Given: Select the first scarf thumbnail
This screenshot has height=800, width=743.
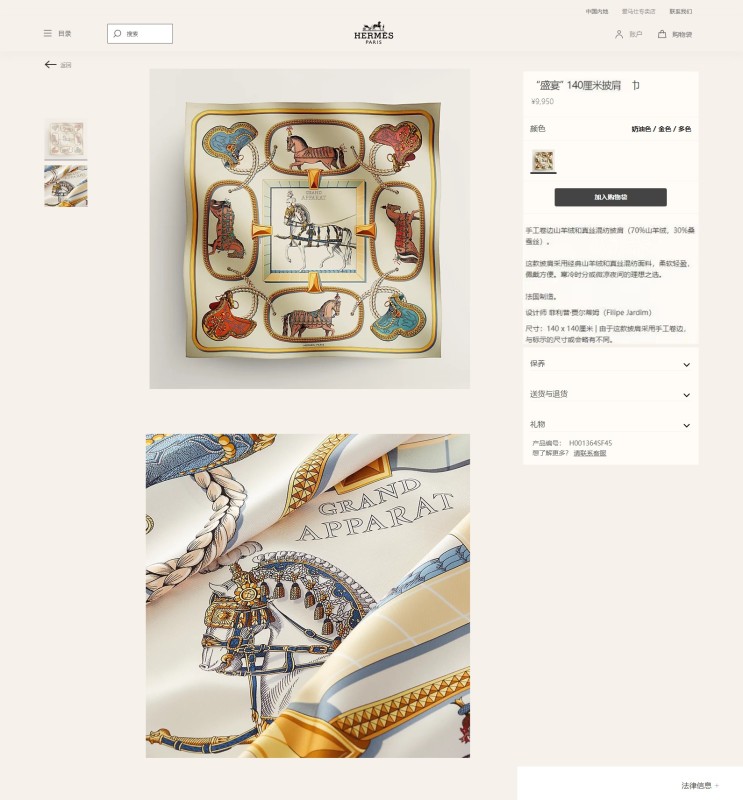Looking at the screenshot, I should (66, 139).
